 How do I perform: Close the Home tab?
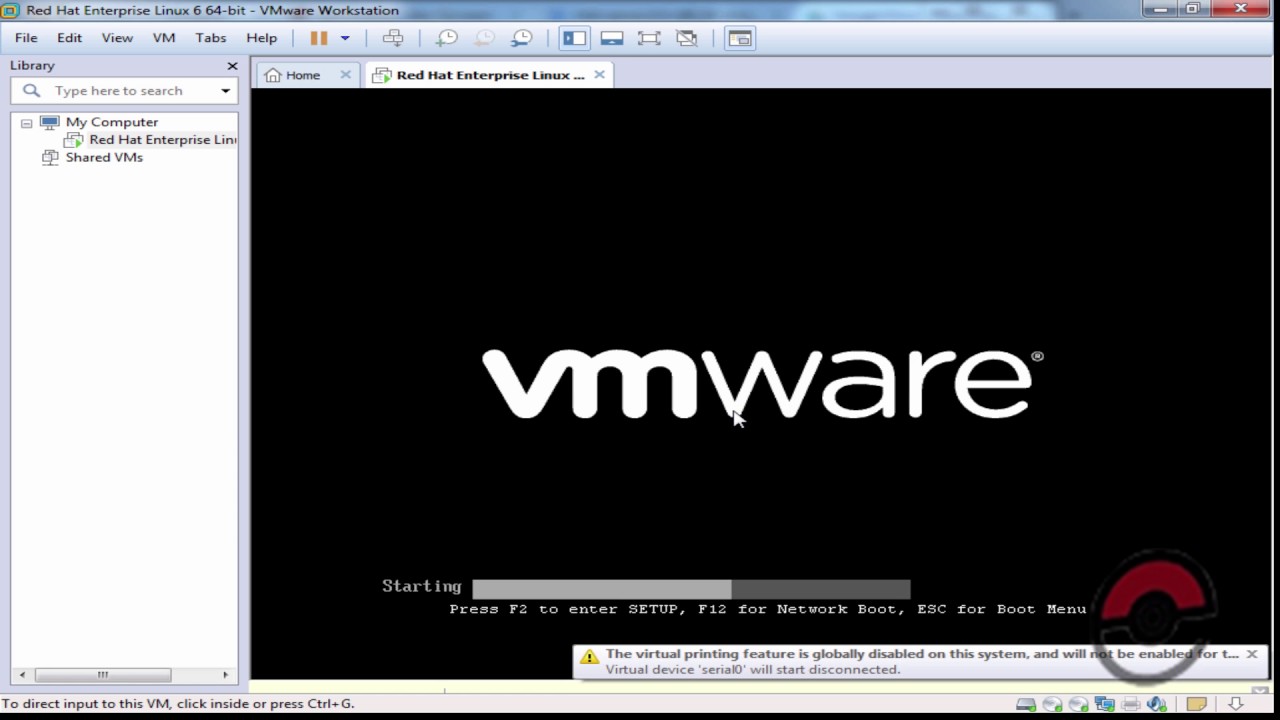coord(345,75)
